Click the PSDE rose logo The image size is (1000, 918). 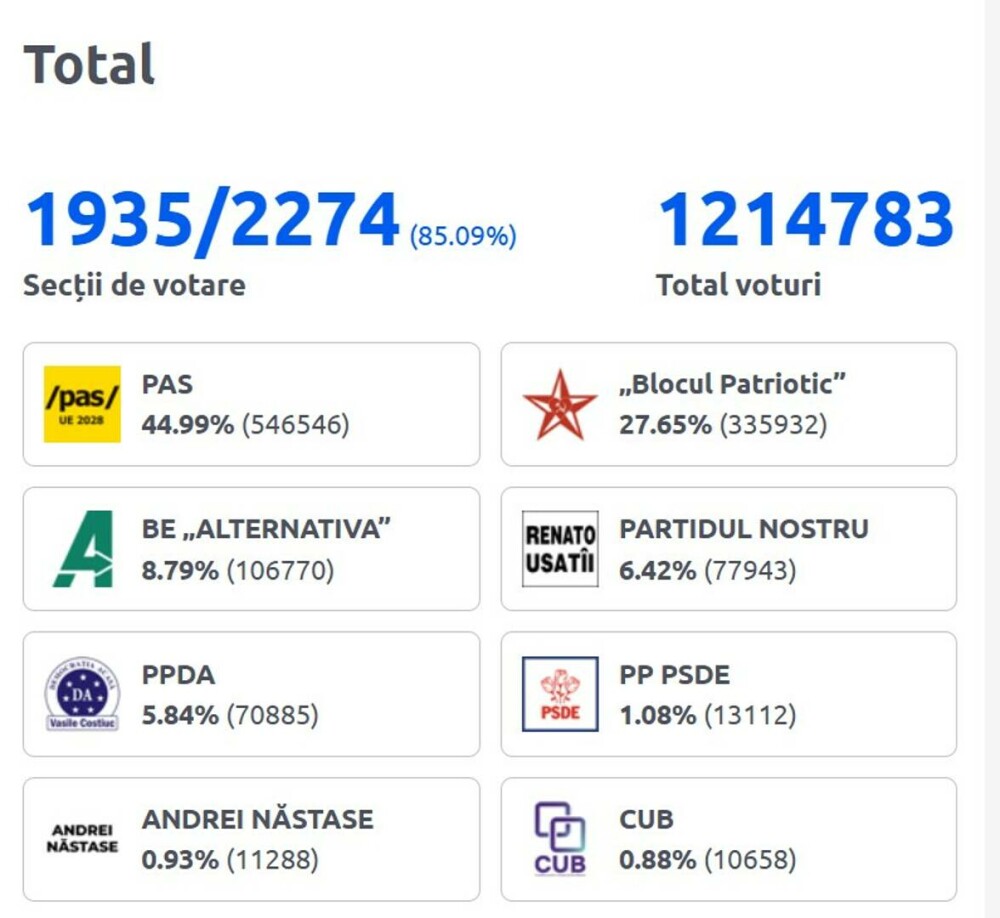(560, 694)
